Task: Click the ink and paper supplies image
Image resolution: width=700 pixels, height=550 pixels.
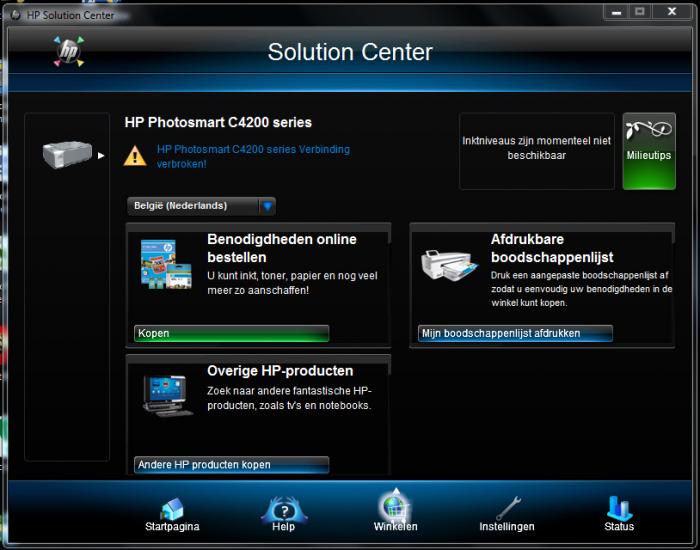Action: pyautogui.click(x=166, y=264)
